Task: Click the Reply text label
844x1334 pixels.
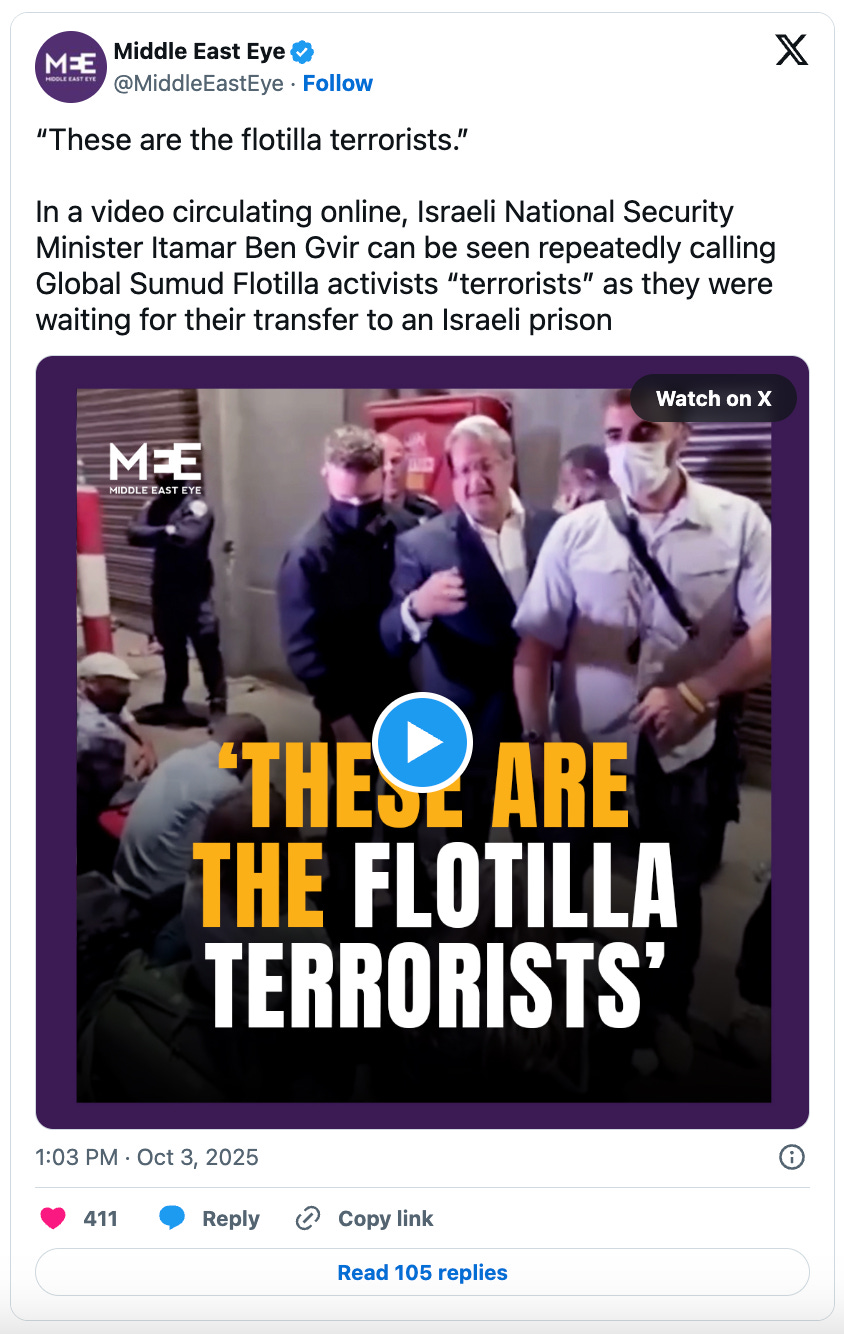Action: [231, 1218]
